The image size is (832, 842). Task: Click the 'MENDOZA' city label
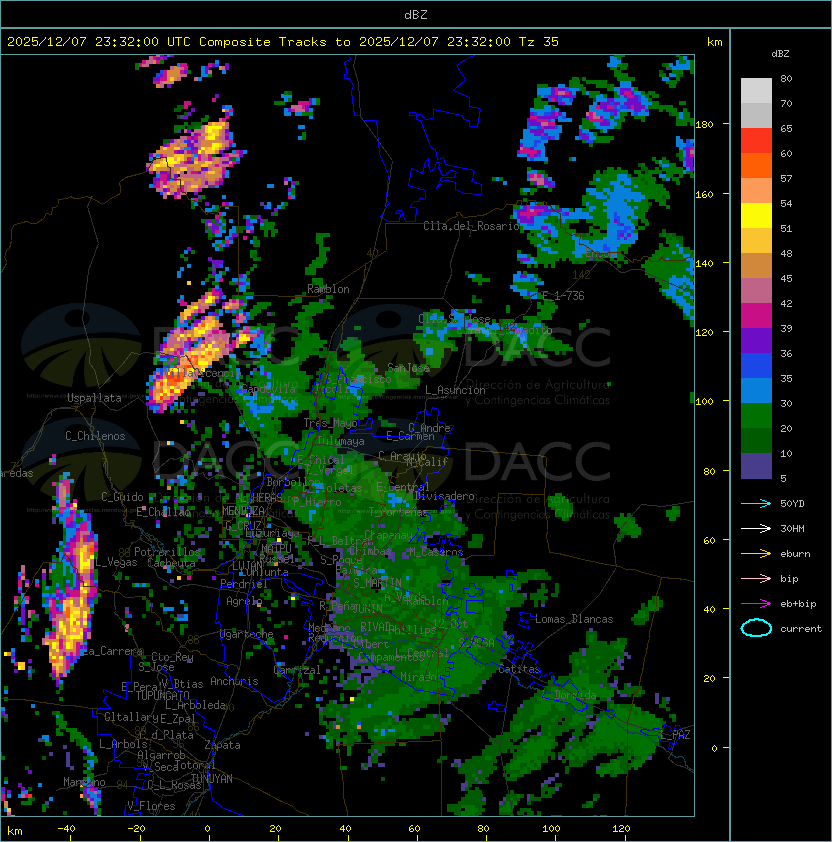243,510
